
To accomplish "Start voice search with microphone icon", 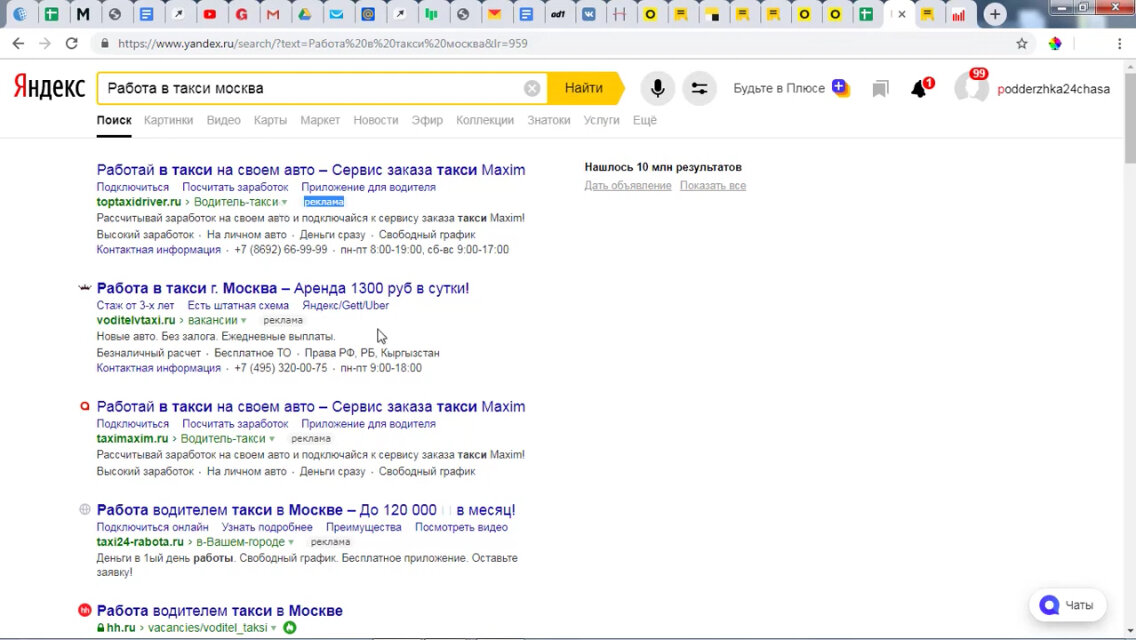I will pos(658,88).
